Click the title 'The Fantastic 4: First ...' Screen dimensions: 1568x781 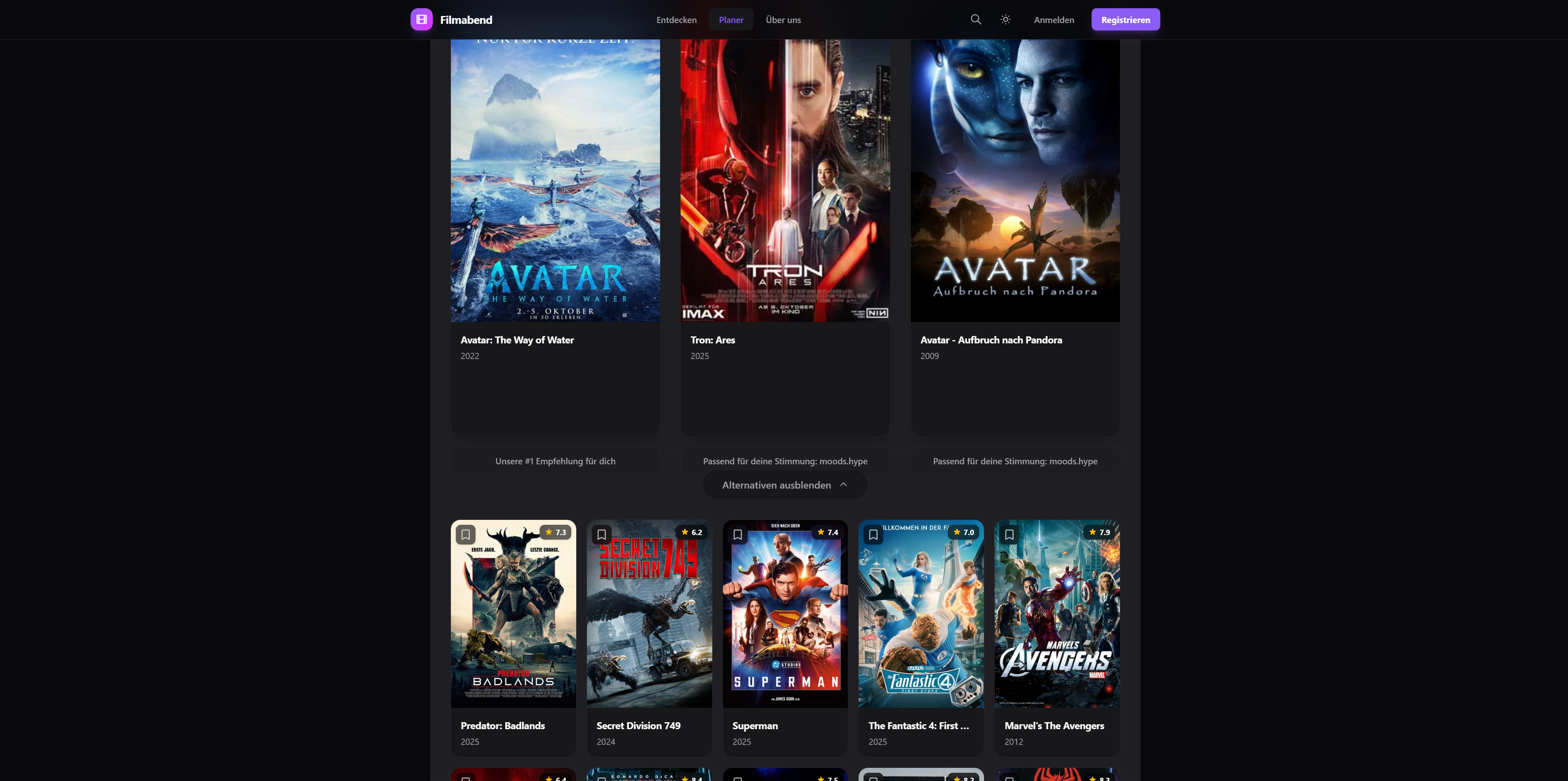[x=919, y=725]
